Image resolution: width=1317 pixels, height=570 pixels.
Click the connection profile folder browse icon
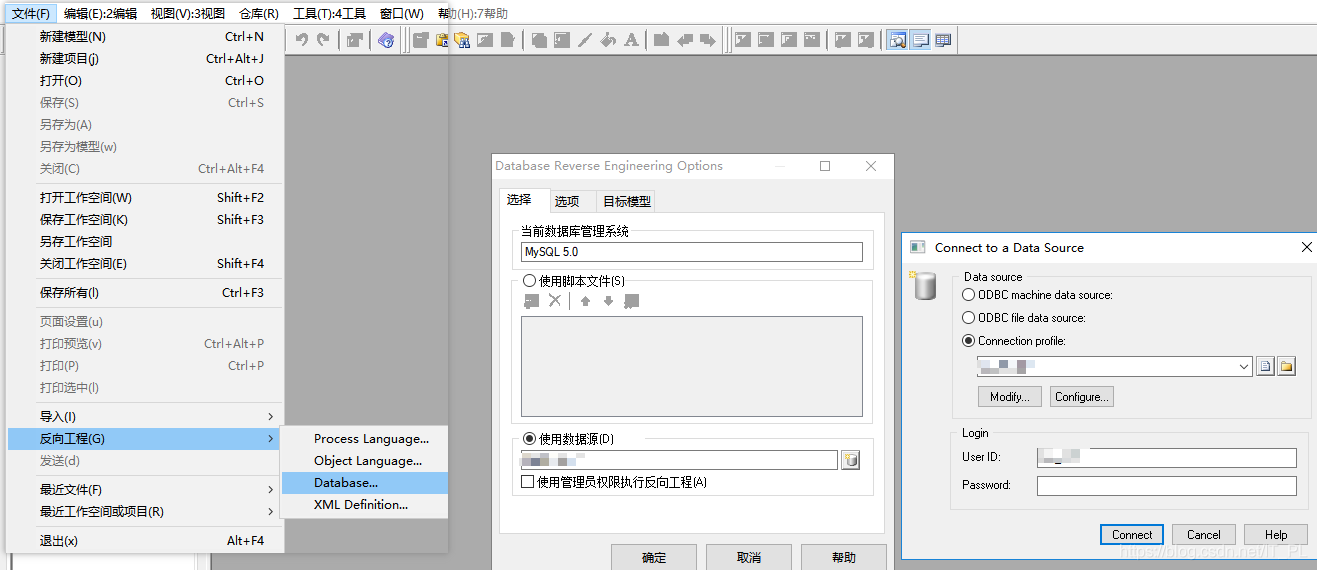[1287, 367]
